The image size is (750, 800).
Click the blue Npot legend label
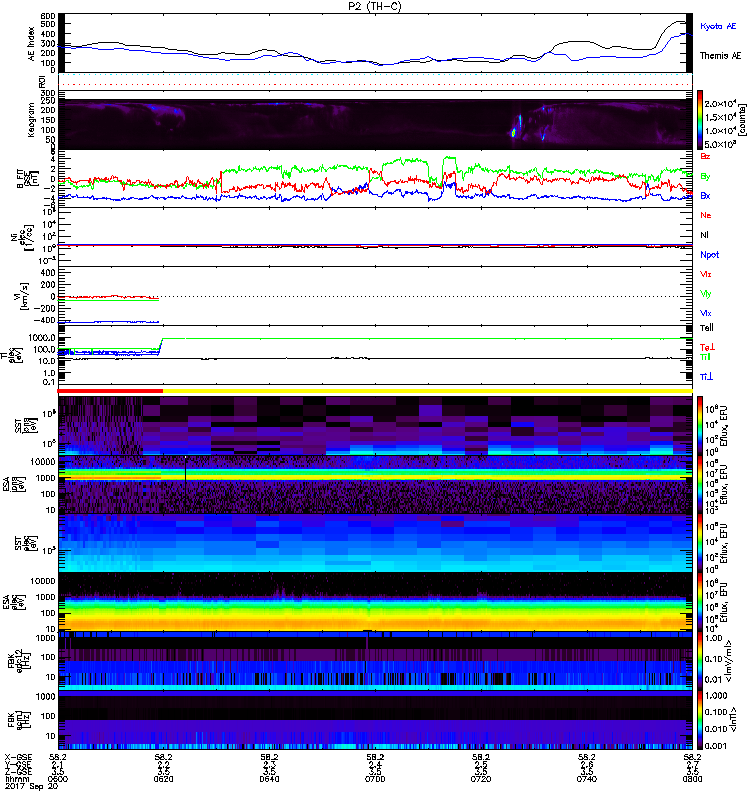(x=709, y=255)
